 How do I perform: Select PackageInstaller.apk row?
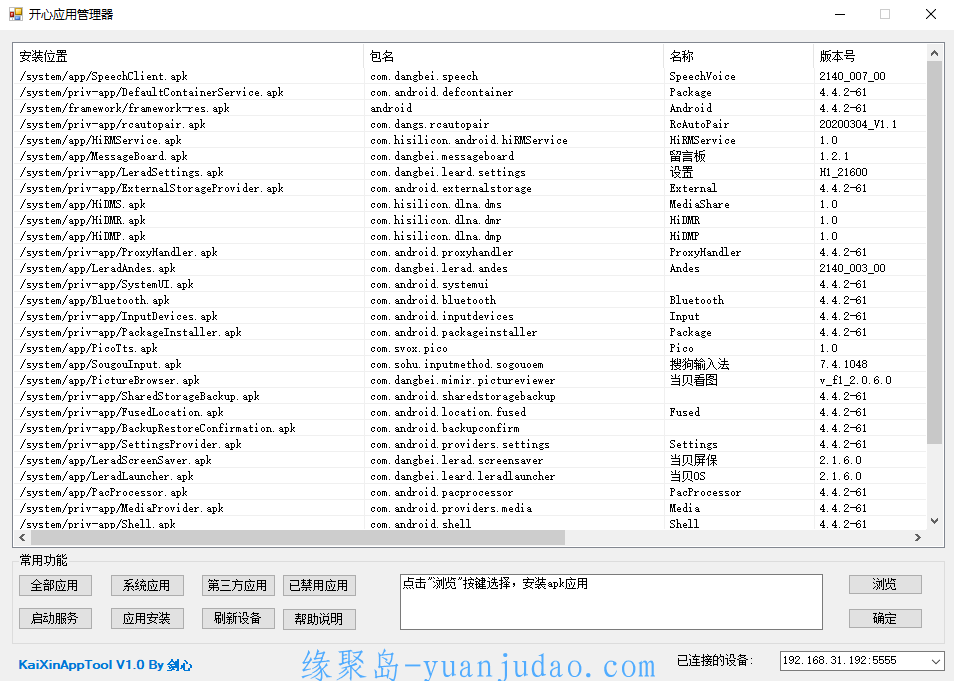tap(470, 332)
